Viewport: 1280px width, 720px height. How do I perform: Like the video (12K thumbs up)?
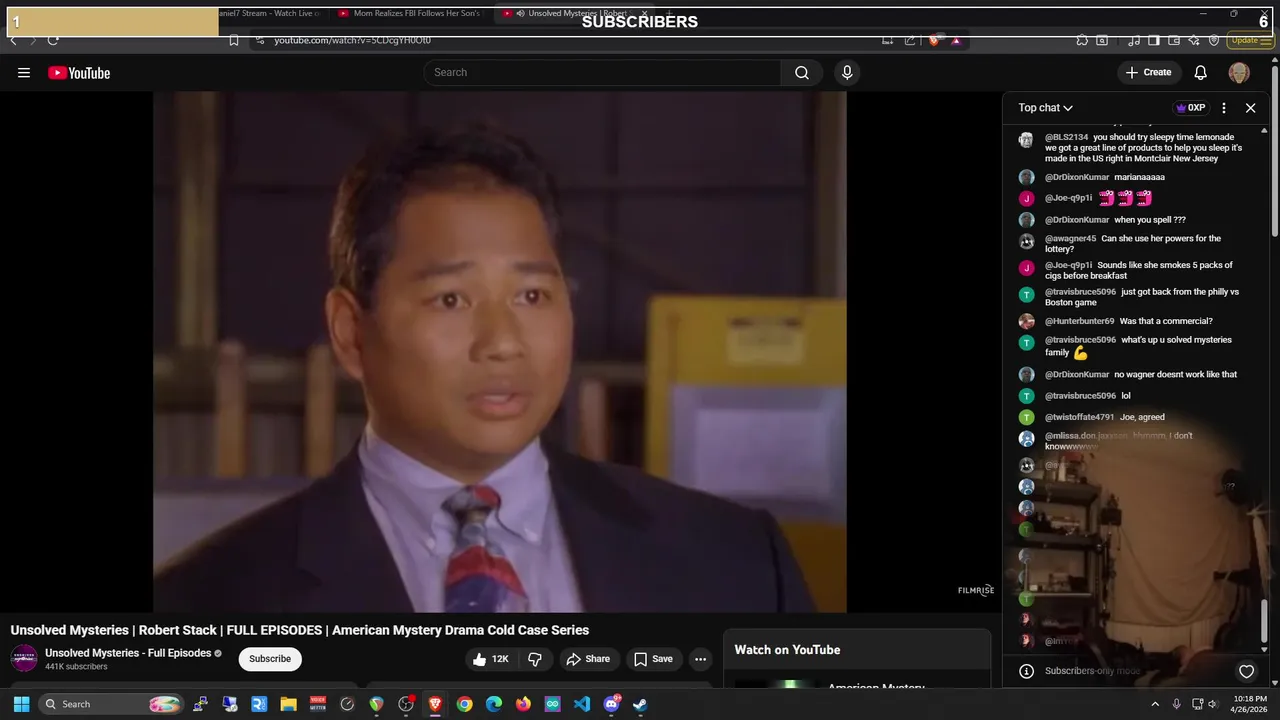point(491,659)
